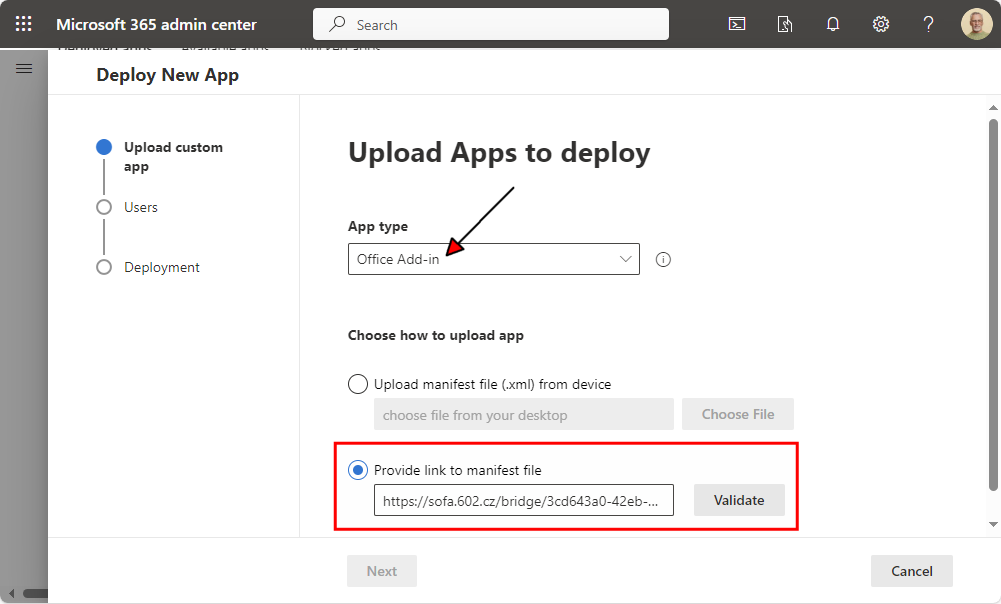Click the horizontal scroll left arrow
Viewport: 1001px width, 604px height.
(x=11, y=593)
